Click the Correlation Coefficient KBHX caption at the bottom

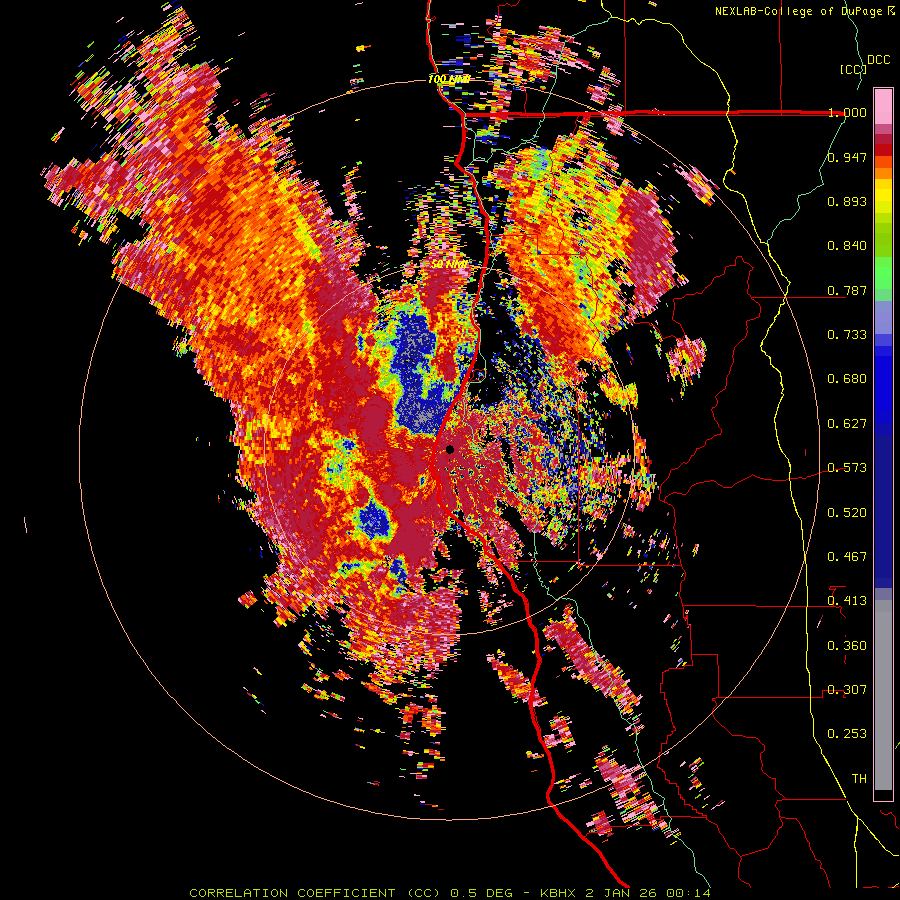(450, 893)
